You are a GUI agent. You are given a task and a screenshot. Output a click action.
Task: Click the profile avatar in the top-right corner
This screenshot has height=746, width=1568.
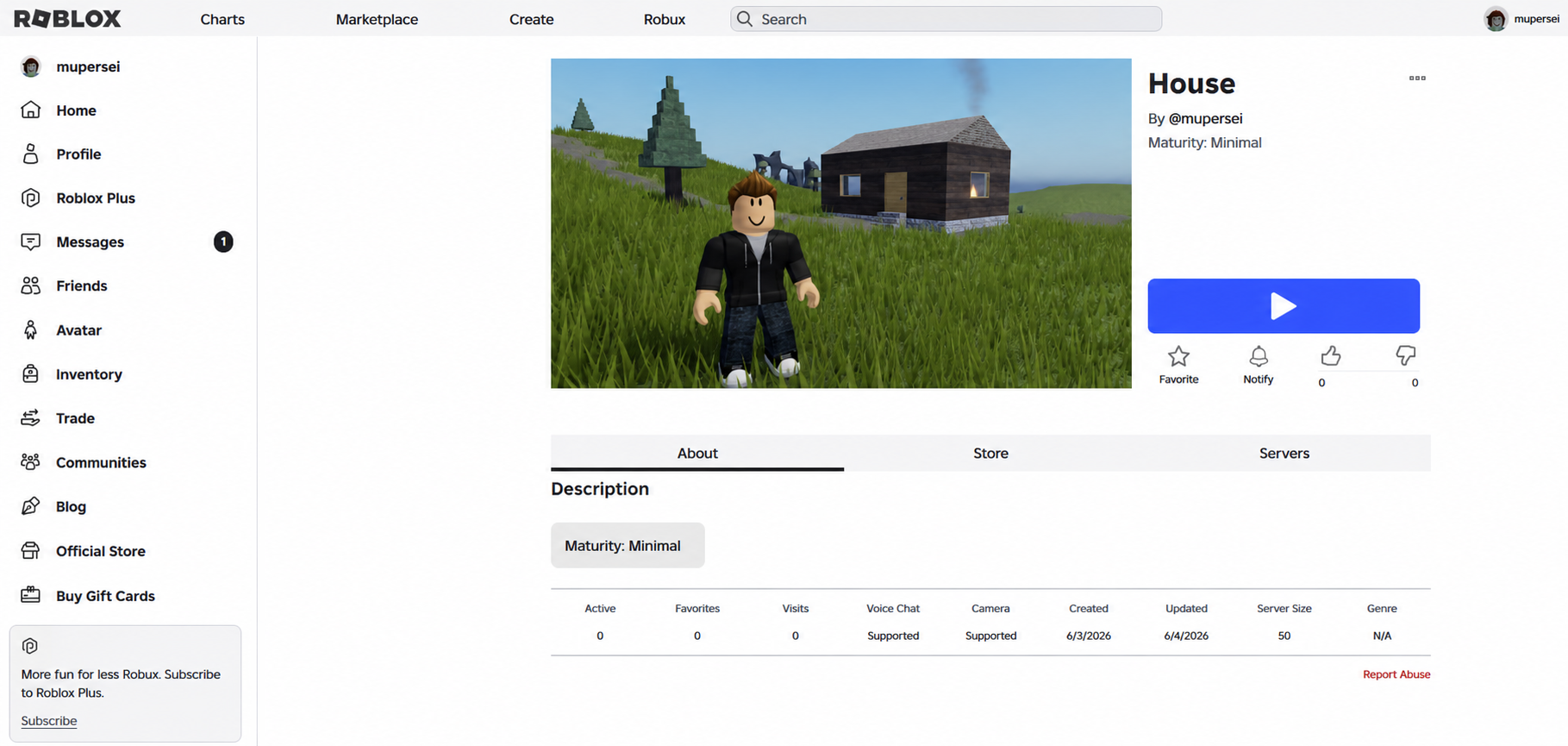1496,19
